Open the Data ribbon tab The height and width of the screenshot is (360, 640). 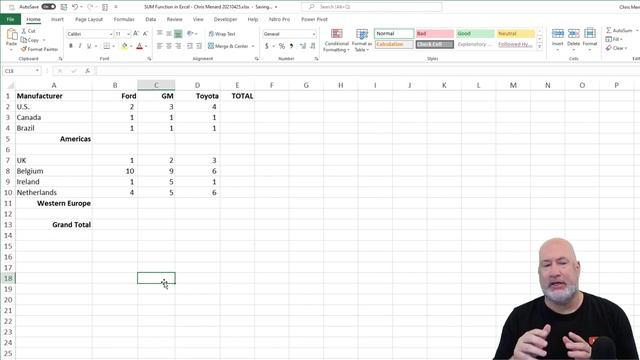151,19
